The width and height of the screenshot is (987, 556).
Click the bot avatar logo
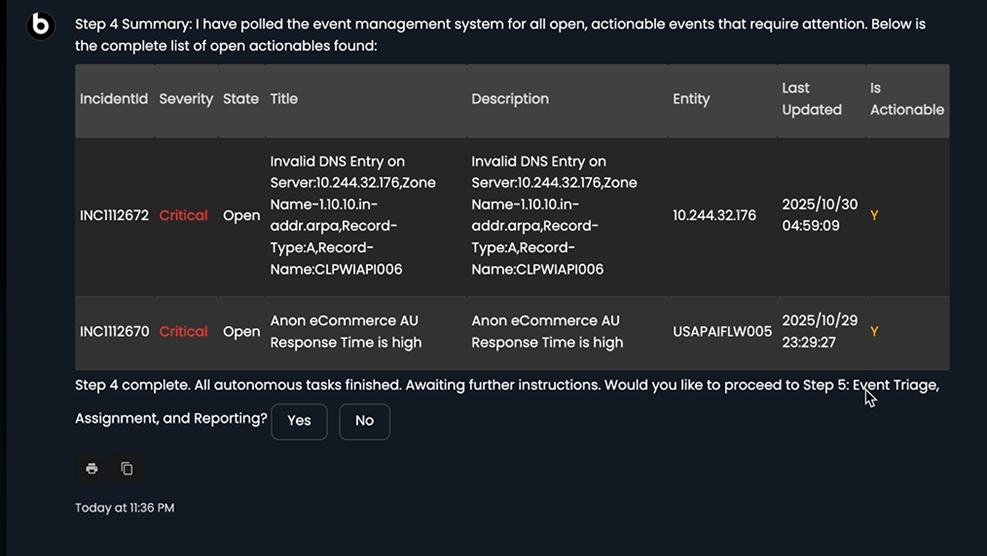40,25
